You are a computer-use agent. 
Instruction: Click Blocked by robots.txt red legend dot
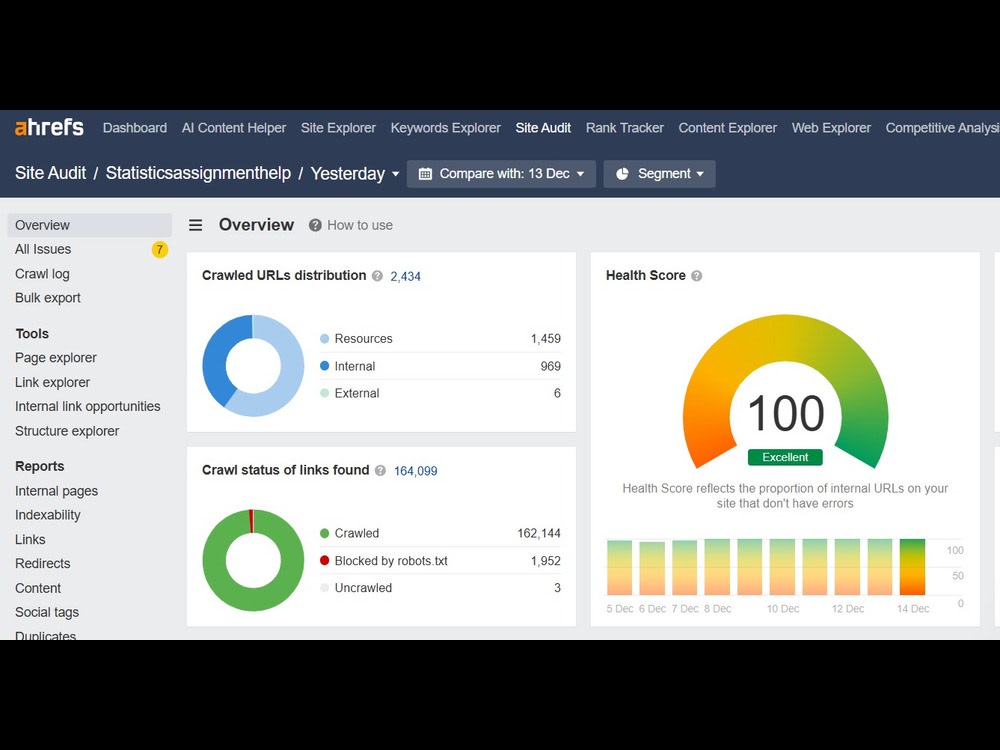(325, 561)
